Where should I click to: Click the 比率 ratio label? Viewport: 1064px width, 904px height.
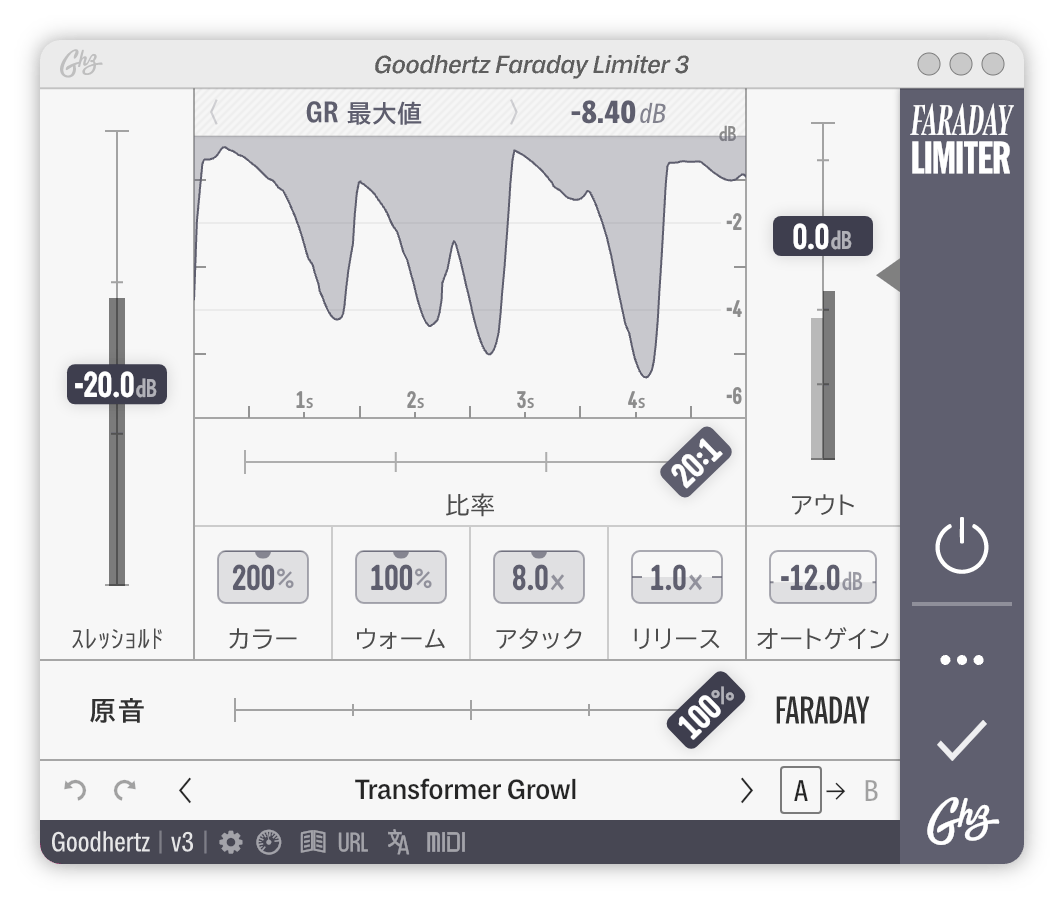(470, 505)
